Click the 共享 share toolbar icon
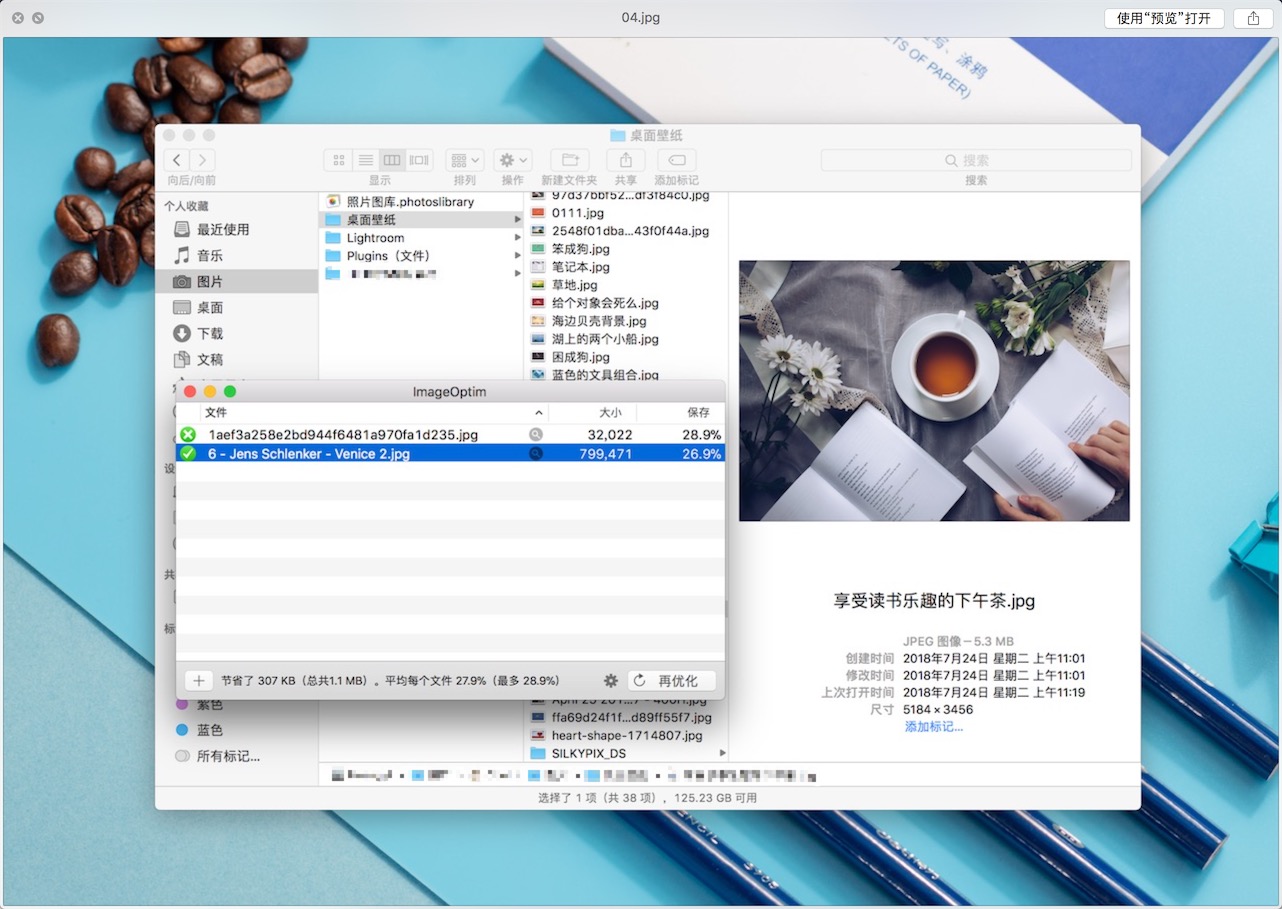Image resolution: width=1282 pixels, height=909 pixels. (x=626, y=160)
